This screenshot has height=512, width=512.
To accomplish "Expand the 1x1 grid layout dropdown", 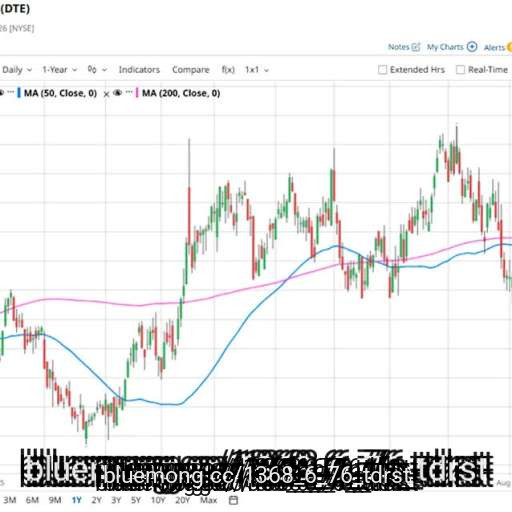I will [x=257, y=70].
